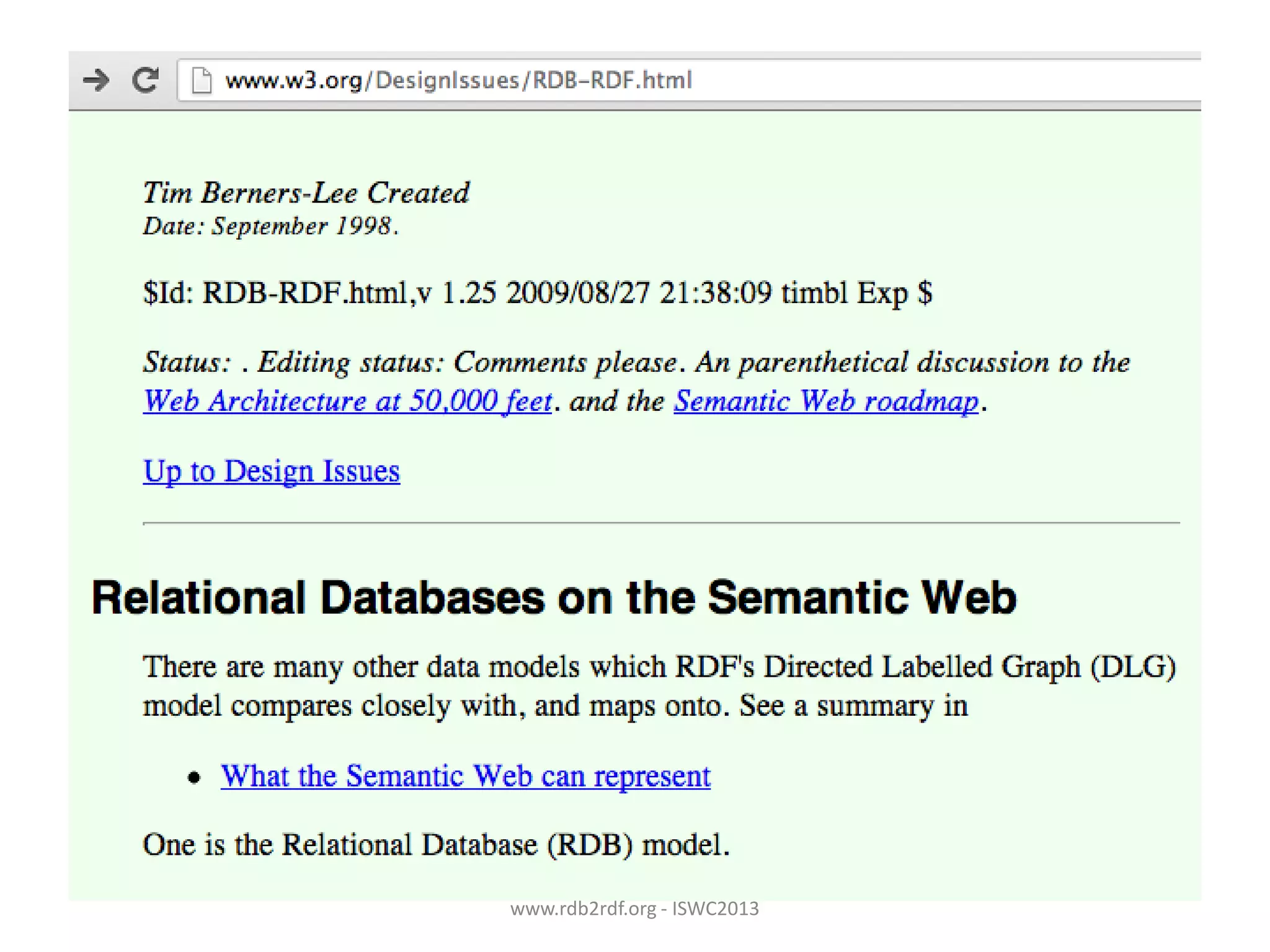Click the Editing status: Comments please text
Viewport: 1270px width, 952px height.
(x=466, y=362)
